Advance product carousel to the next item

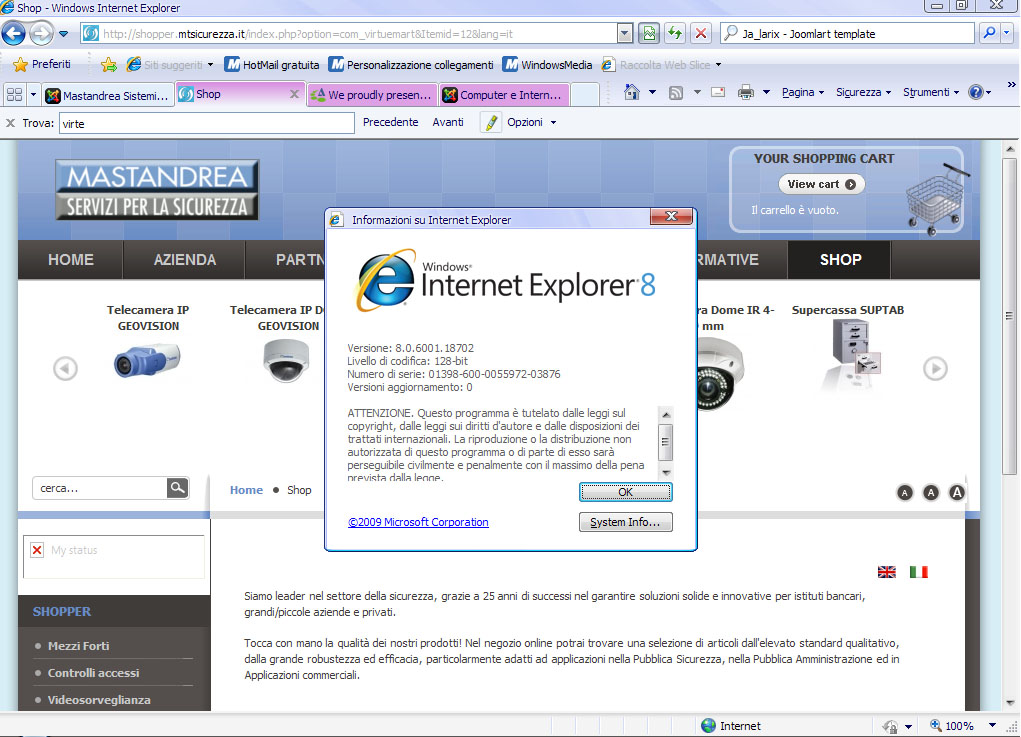pos(935,368)
